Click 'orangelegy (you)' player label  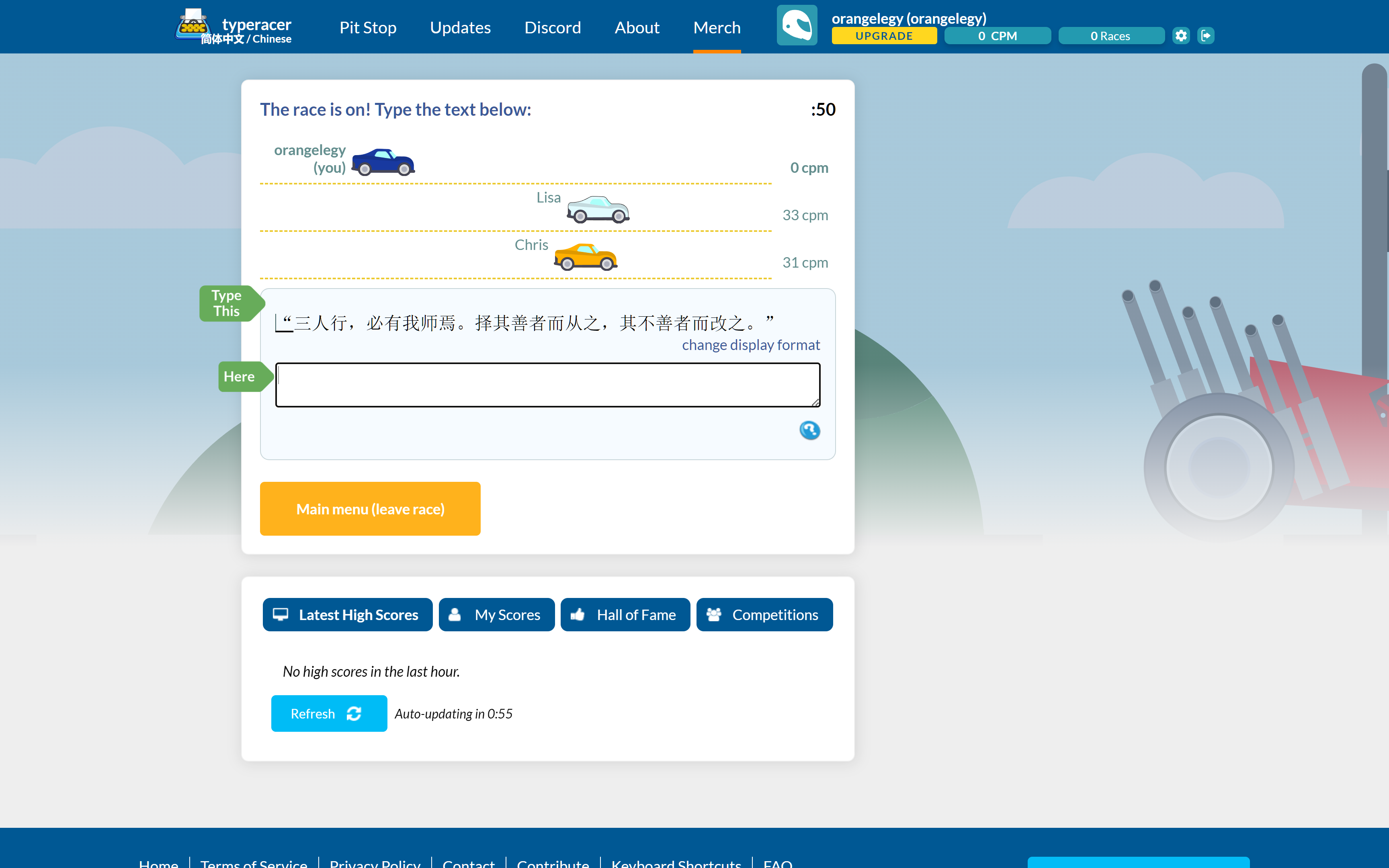click(x=310, y=158)
